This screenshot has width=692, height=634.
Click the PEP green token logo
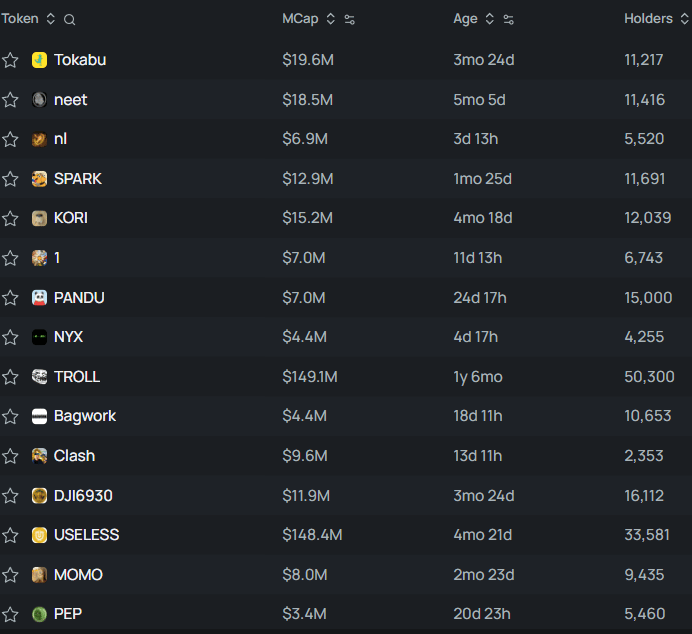coord(39,614)
